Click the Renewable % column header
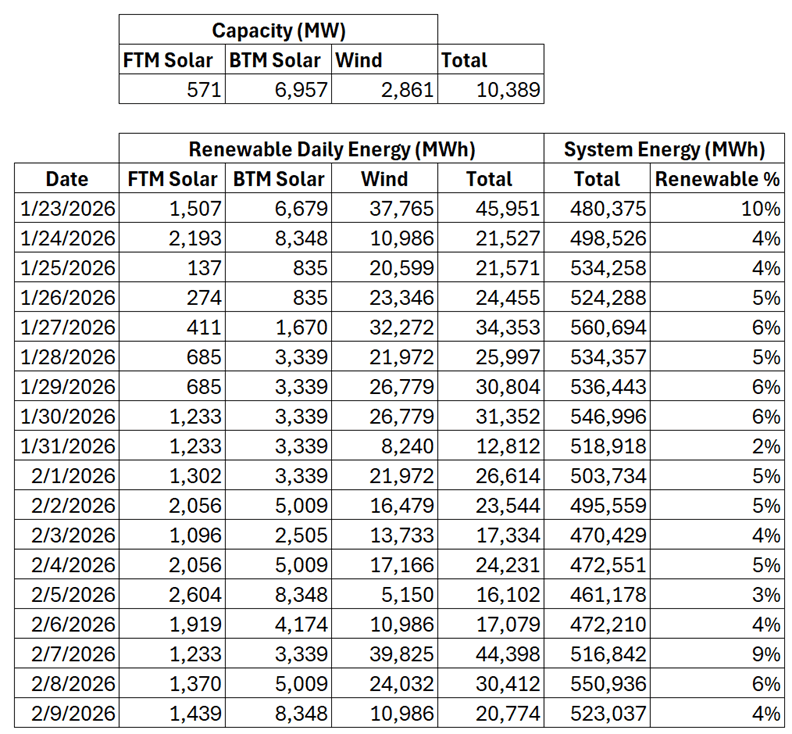Viewport: 792px width, 734px height. (716, 179)
